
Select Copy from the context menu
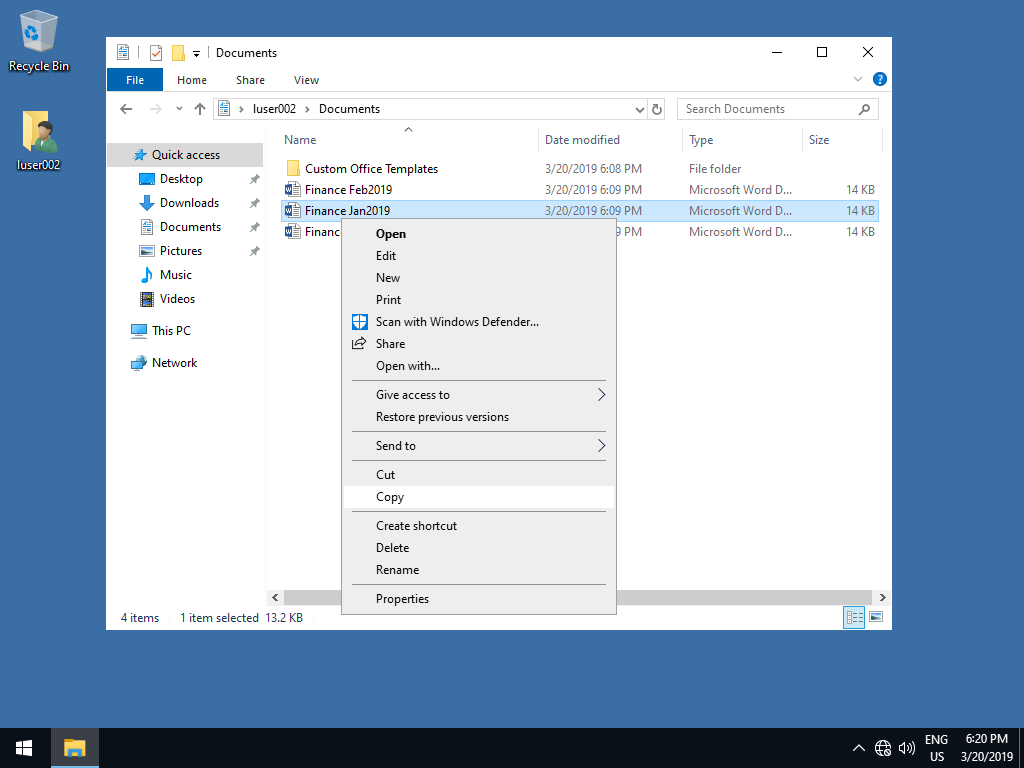coord(390,497)
